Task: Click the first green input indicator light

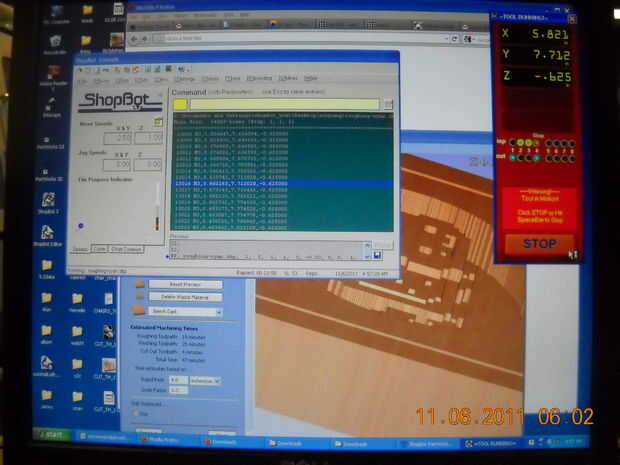Action: (x=521, y=143)
